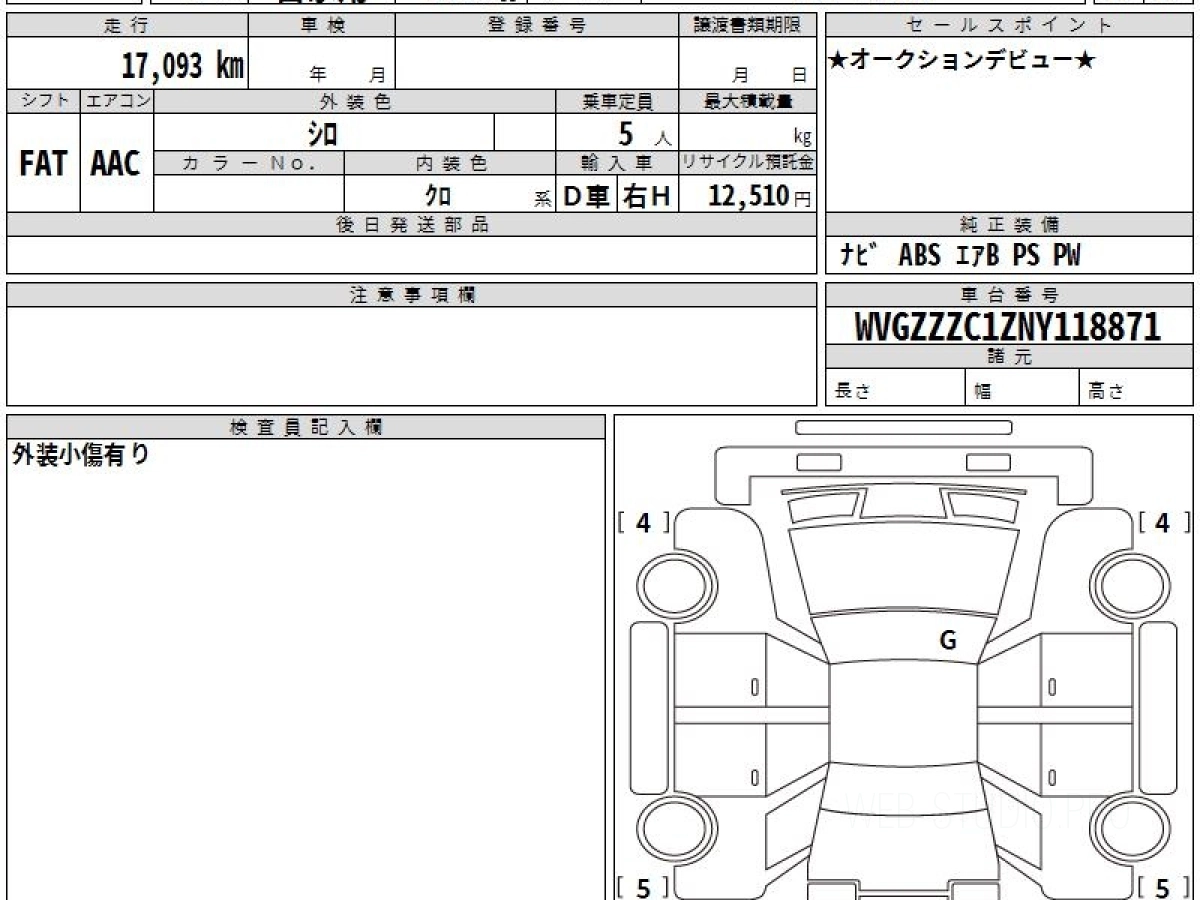Click the ★オークションデビュー★ sales point text
Screen dimensions: 1200x900
coord(962,61)
